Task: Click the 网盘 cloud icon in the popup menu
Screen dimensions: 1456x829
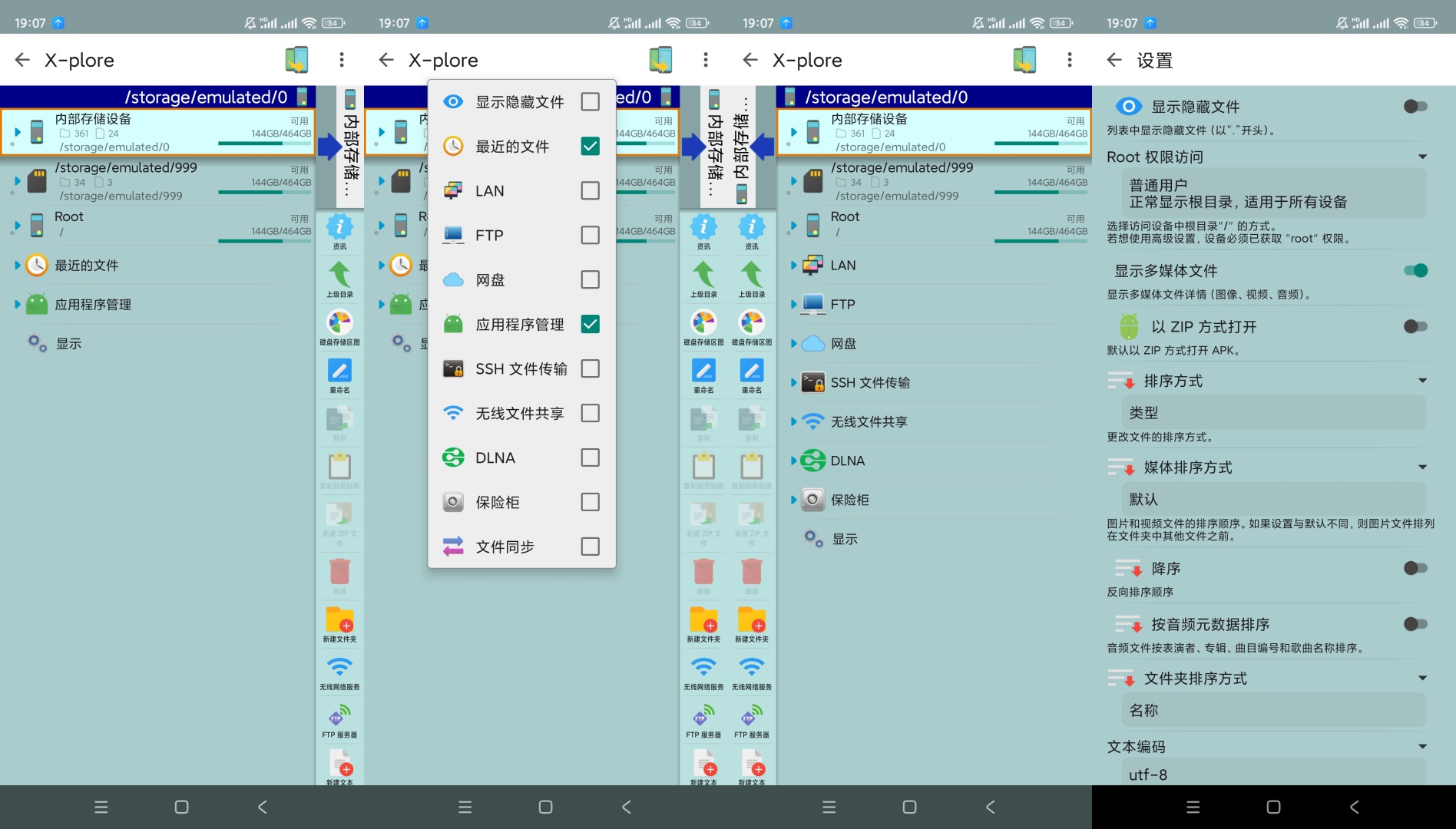Action: click(453, 280)
